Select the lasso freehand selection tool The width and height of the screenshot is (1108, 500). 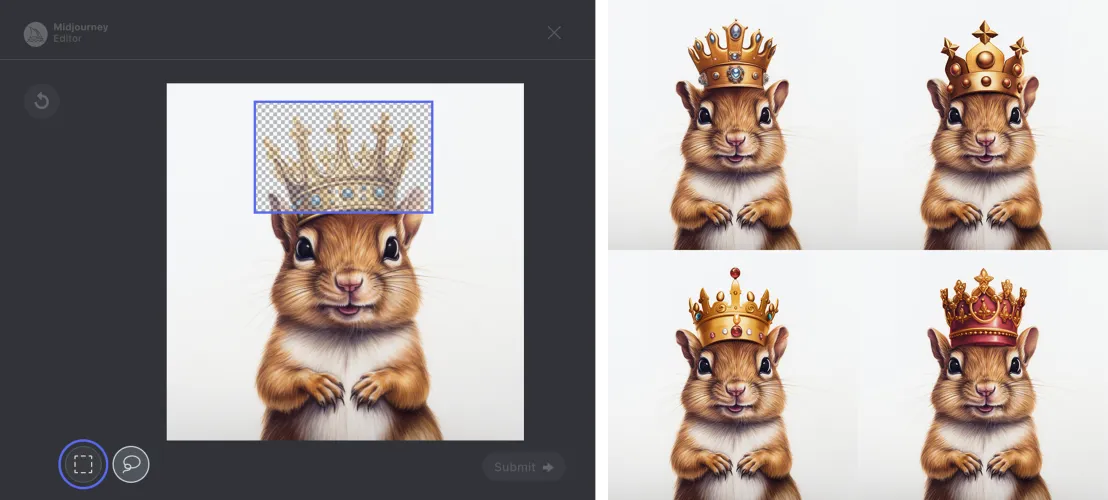tap(131, 464)
